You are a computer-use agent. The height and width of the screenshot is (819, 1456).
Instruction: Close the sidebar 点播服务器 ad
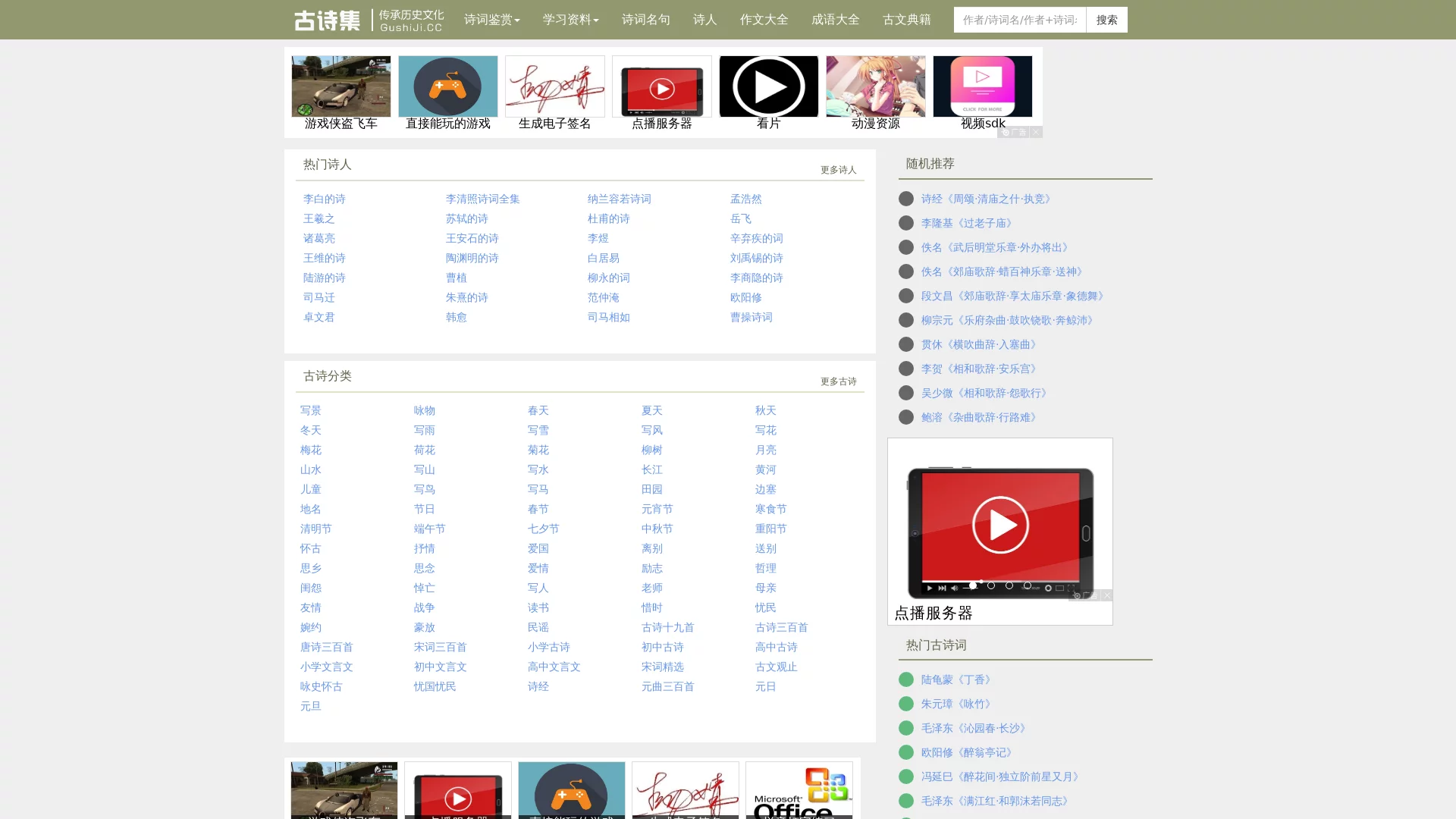pyautogui.click(x=1107, y=596)
